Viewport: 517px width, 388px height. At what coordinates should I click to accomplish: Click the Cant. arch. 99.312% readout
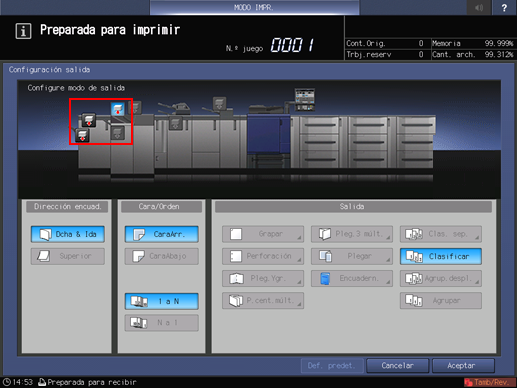(x=473, y=55)
